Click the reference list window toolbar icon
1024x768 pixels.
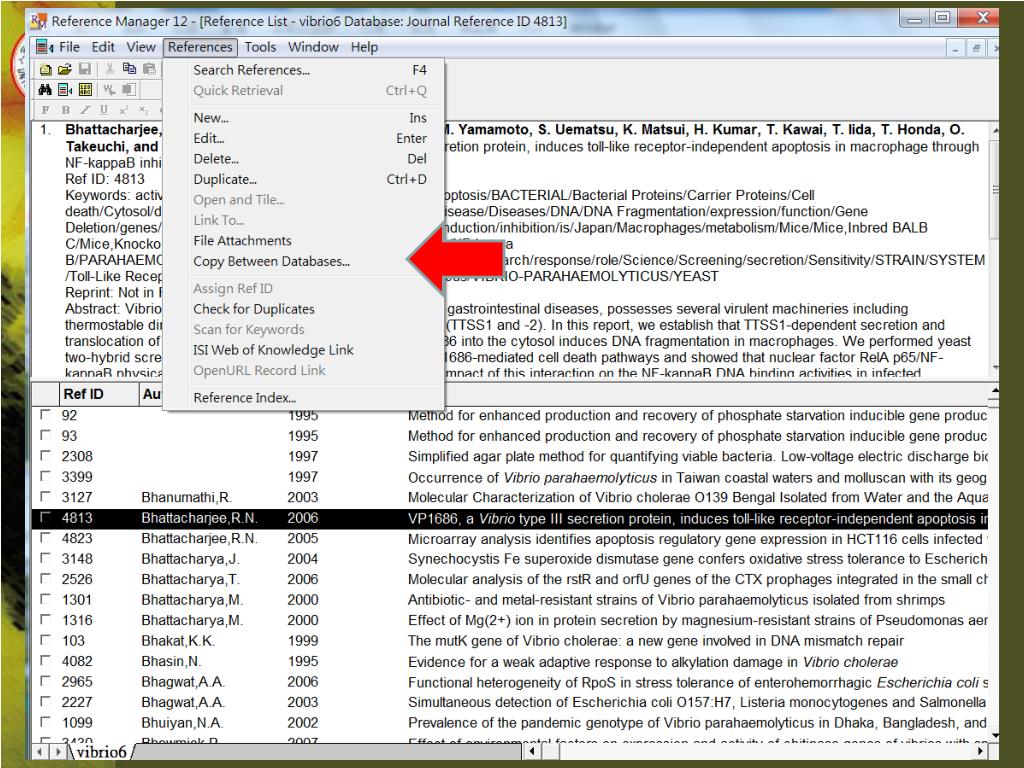pyautogui.click(x=65, y=89)
